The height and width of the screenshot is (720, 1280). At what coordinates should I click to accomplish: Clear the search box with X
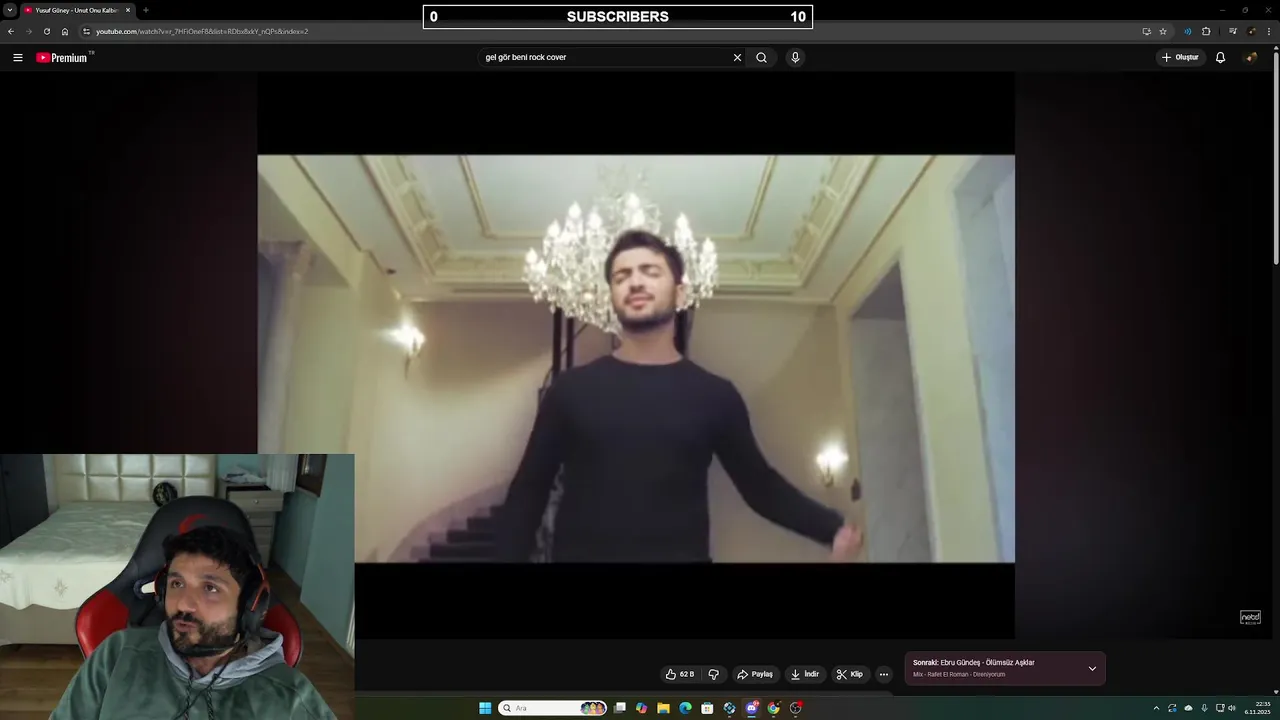tap(738, 57)
